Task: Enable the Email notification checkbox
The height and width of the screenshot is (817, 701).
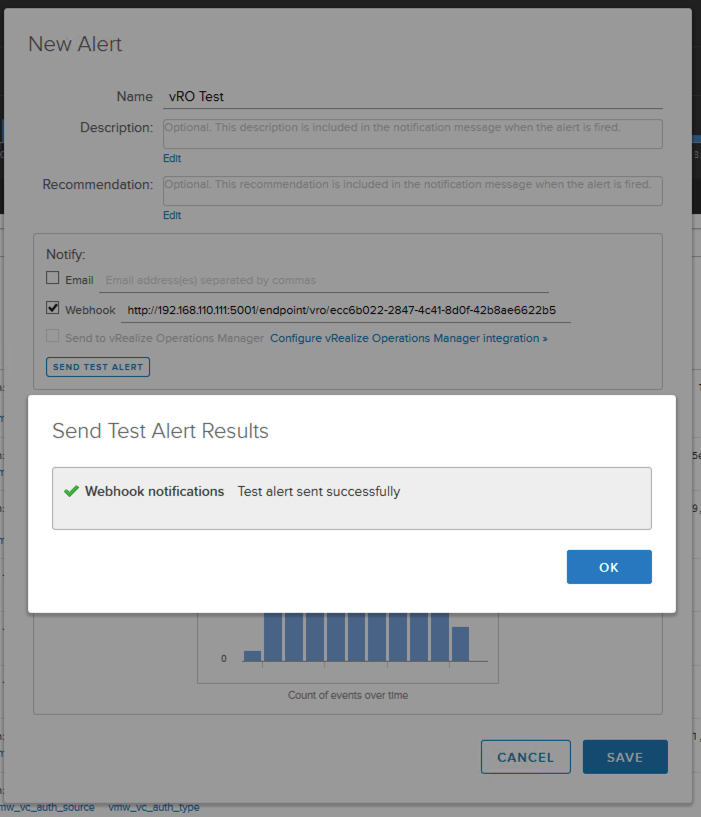Action: click(x=53, y=279)
